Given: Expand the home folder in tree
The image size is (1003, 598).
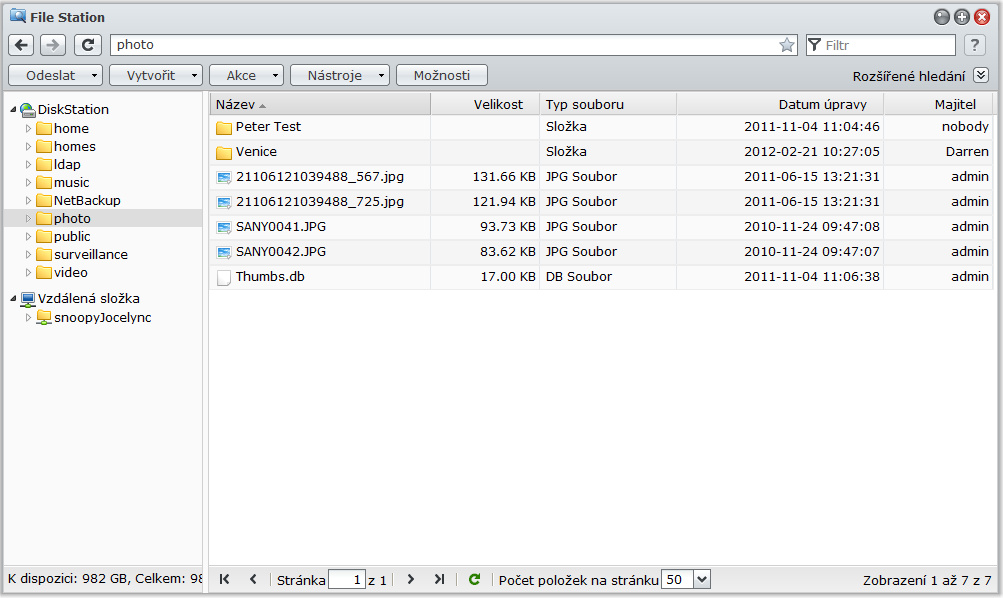Looking at the screenshot, I should (28, 129).
